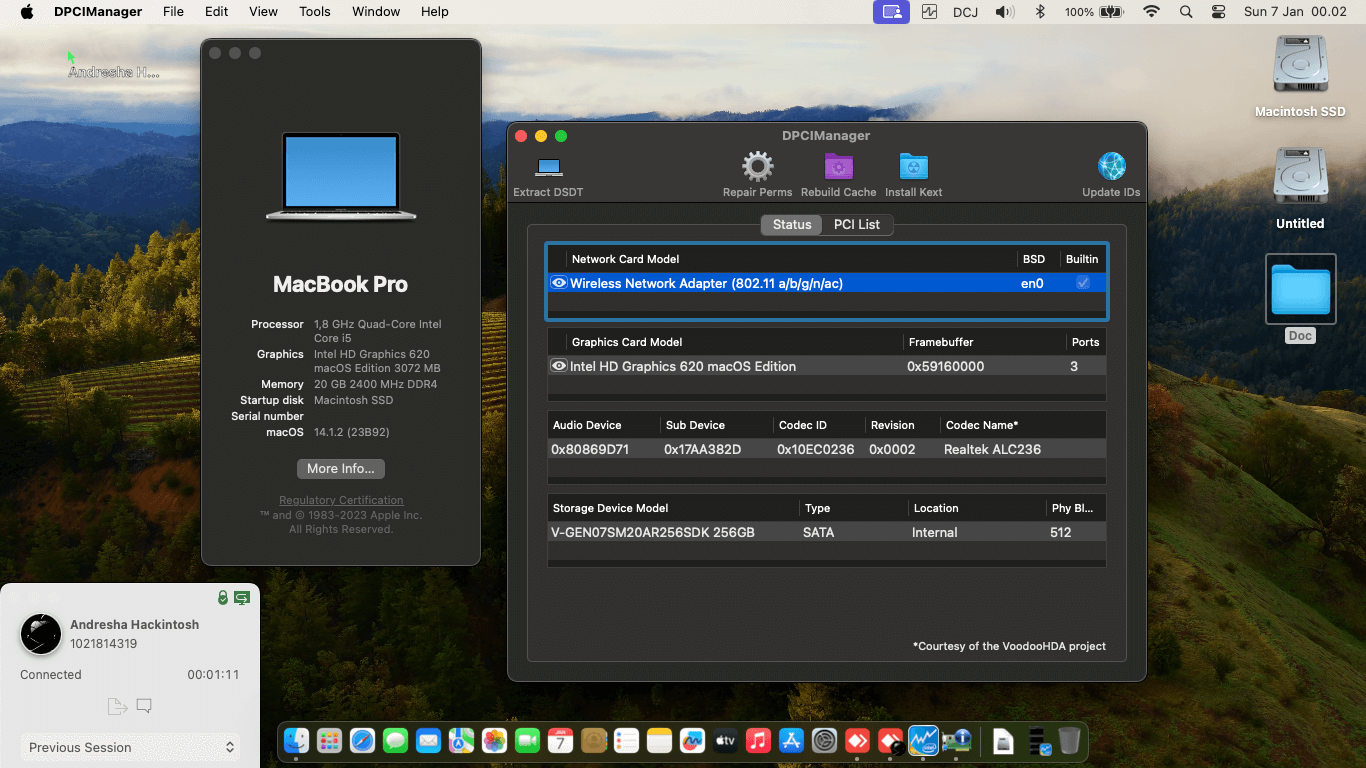
Task: Click the More Info button
Action: [x=340, y=468]
